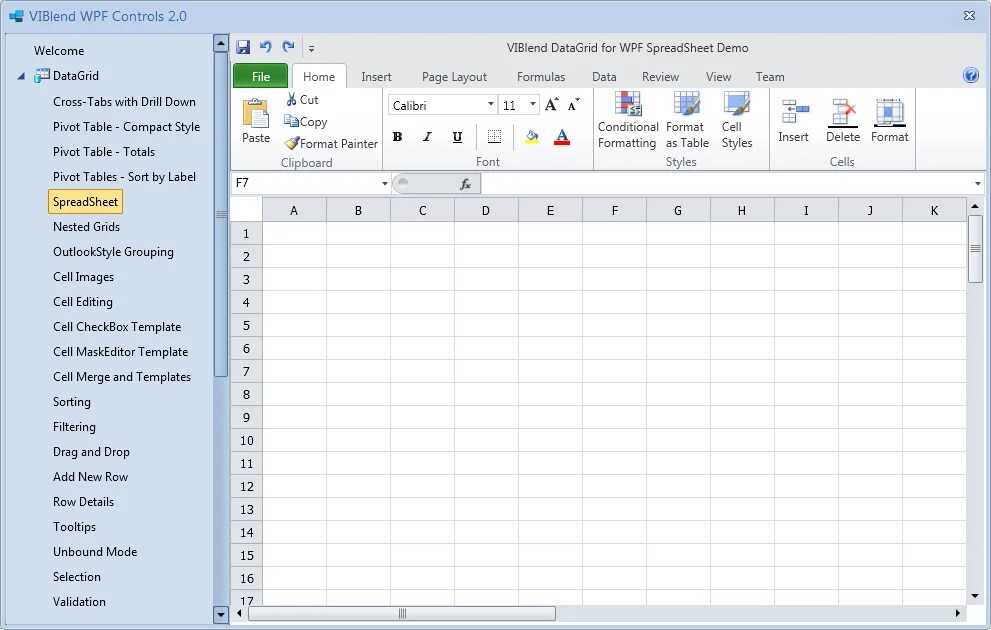Click the DataGrid tree icon

click(42, 76)
